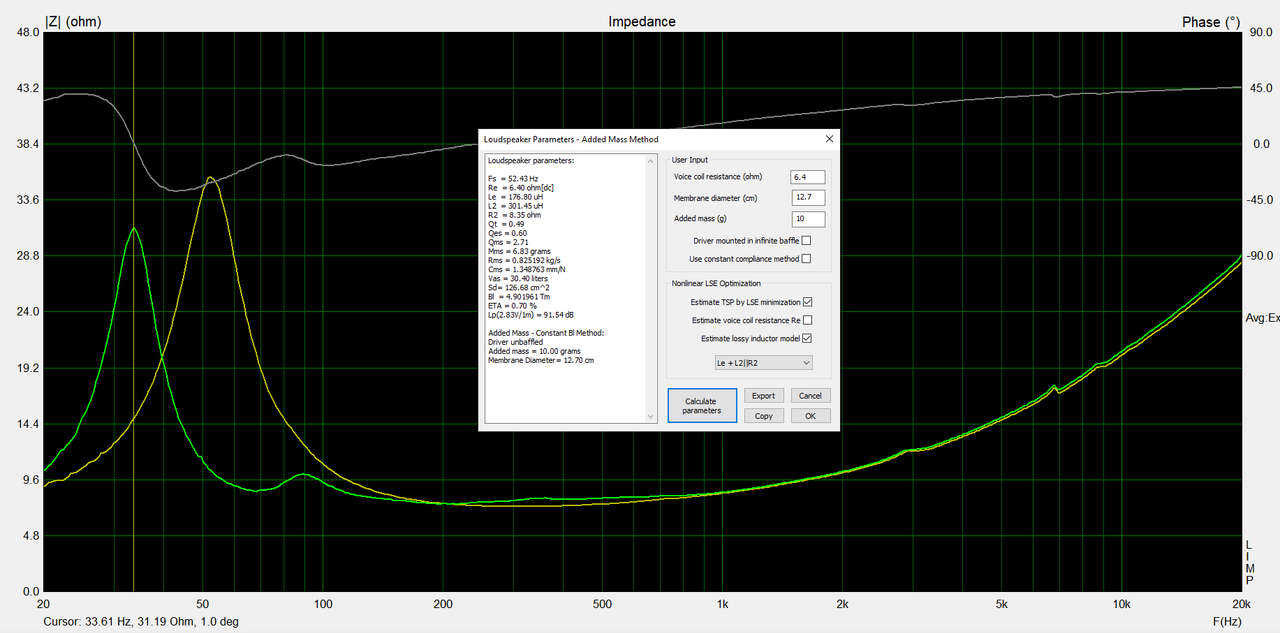Click the Voice coil resistance input field
Viewport: 1280px width, 633px height.
(808, 177)
